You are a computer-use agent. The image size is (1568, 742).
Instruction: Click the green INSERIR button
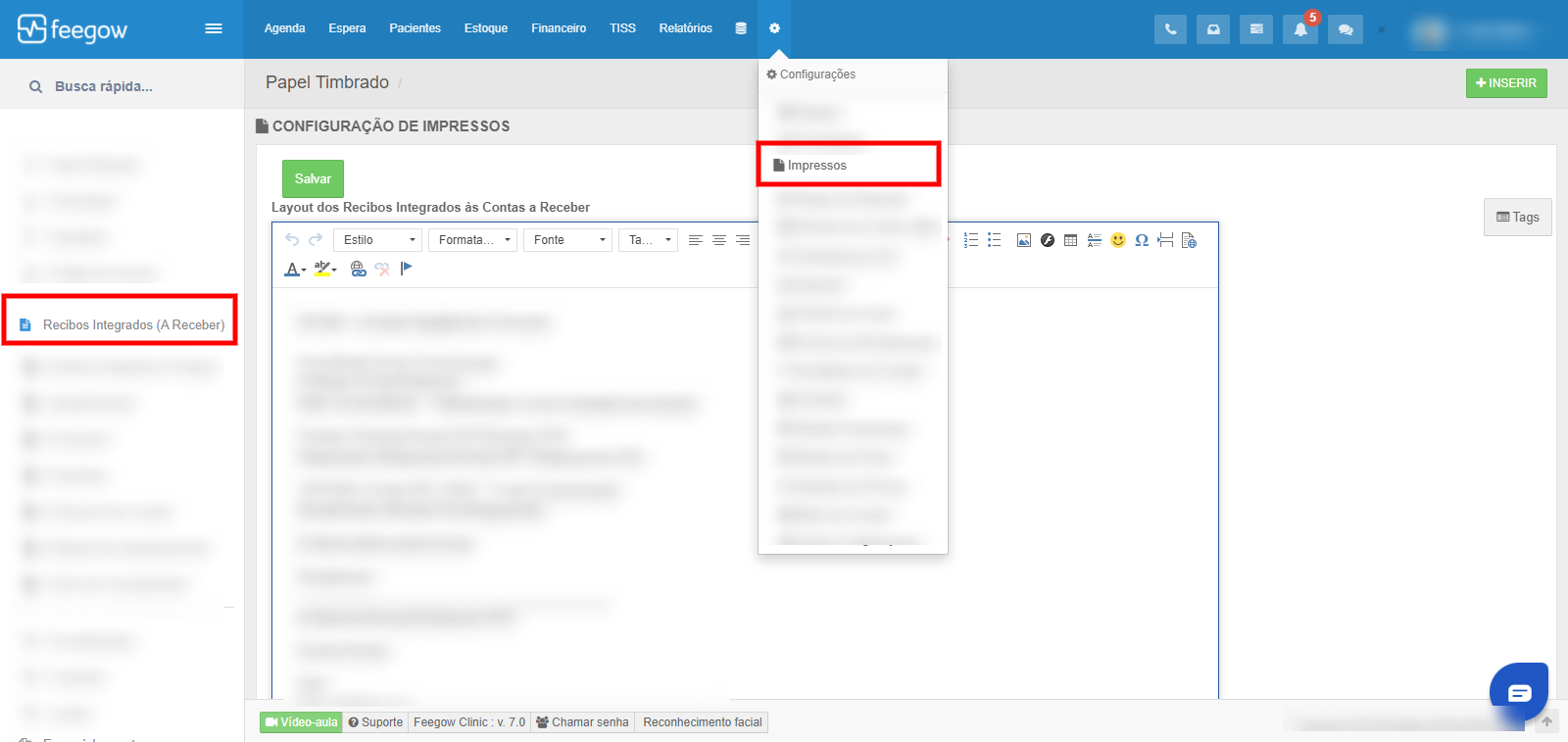[1506, 83]
